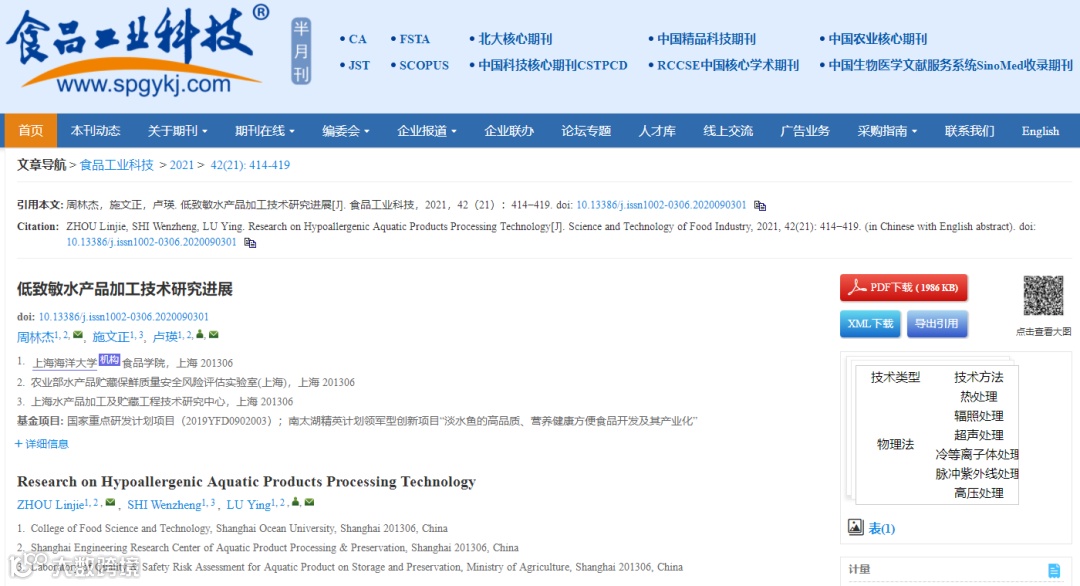
Task: Click the 机构 badge next to 上海海洋大学
Action: pyautogui.click(x=110, y=359)
